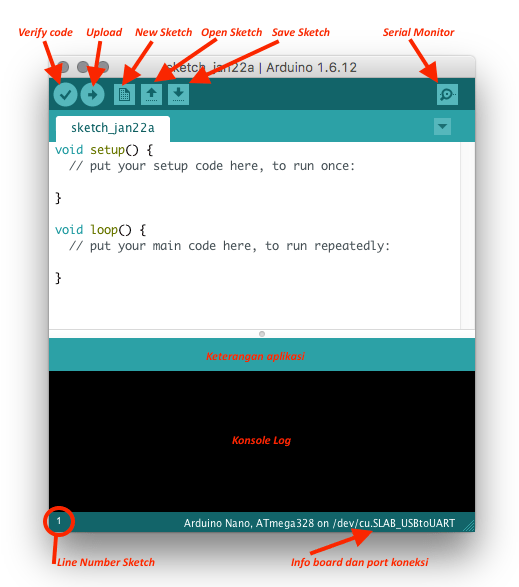Screen dimensions: 519x587
Task: Click the Arduino Nano board info text
Action: 319,523
